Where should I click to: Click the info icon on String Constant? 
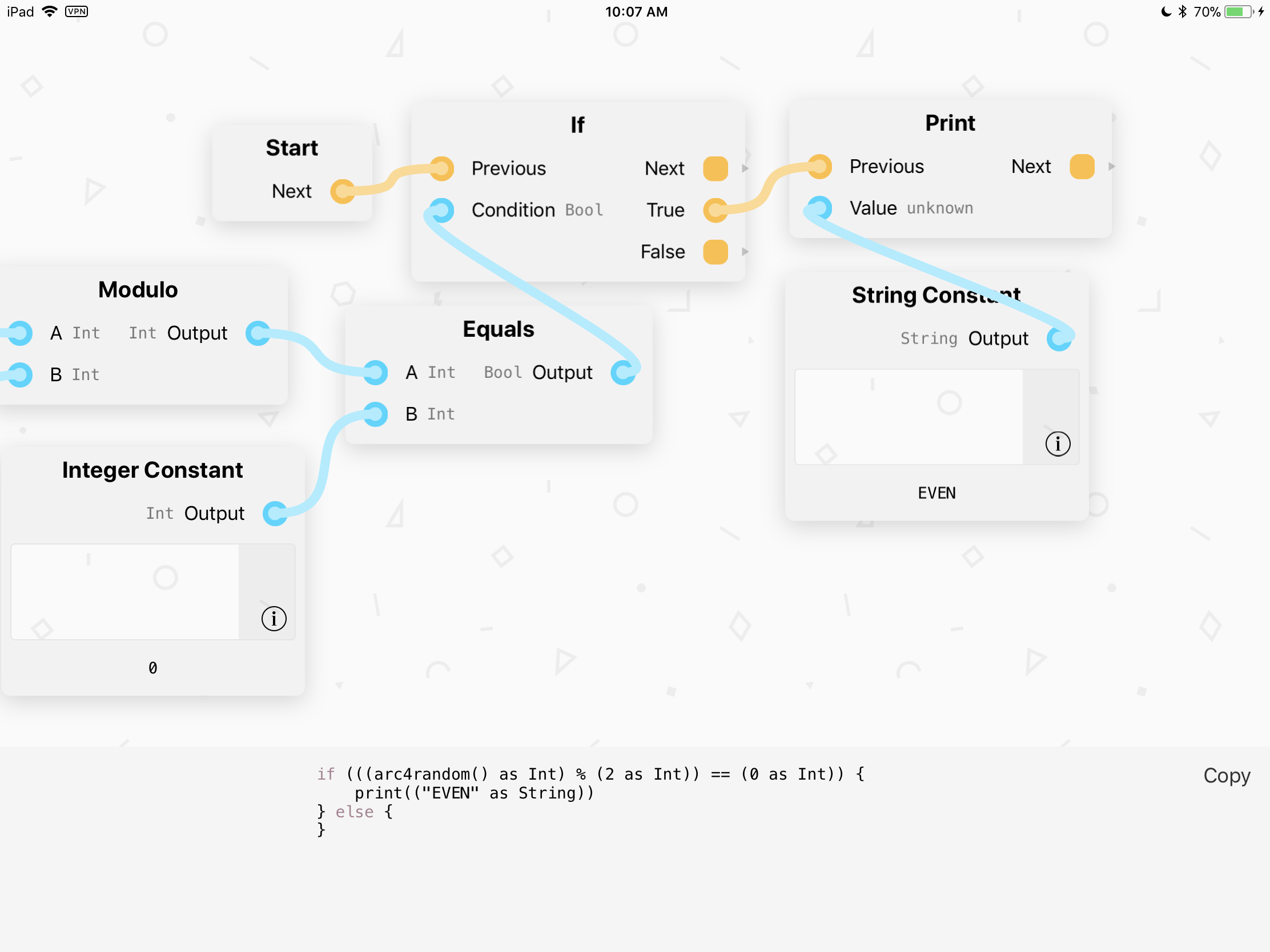[x=1056, y=443]
